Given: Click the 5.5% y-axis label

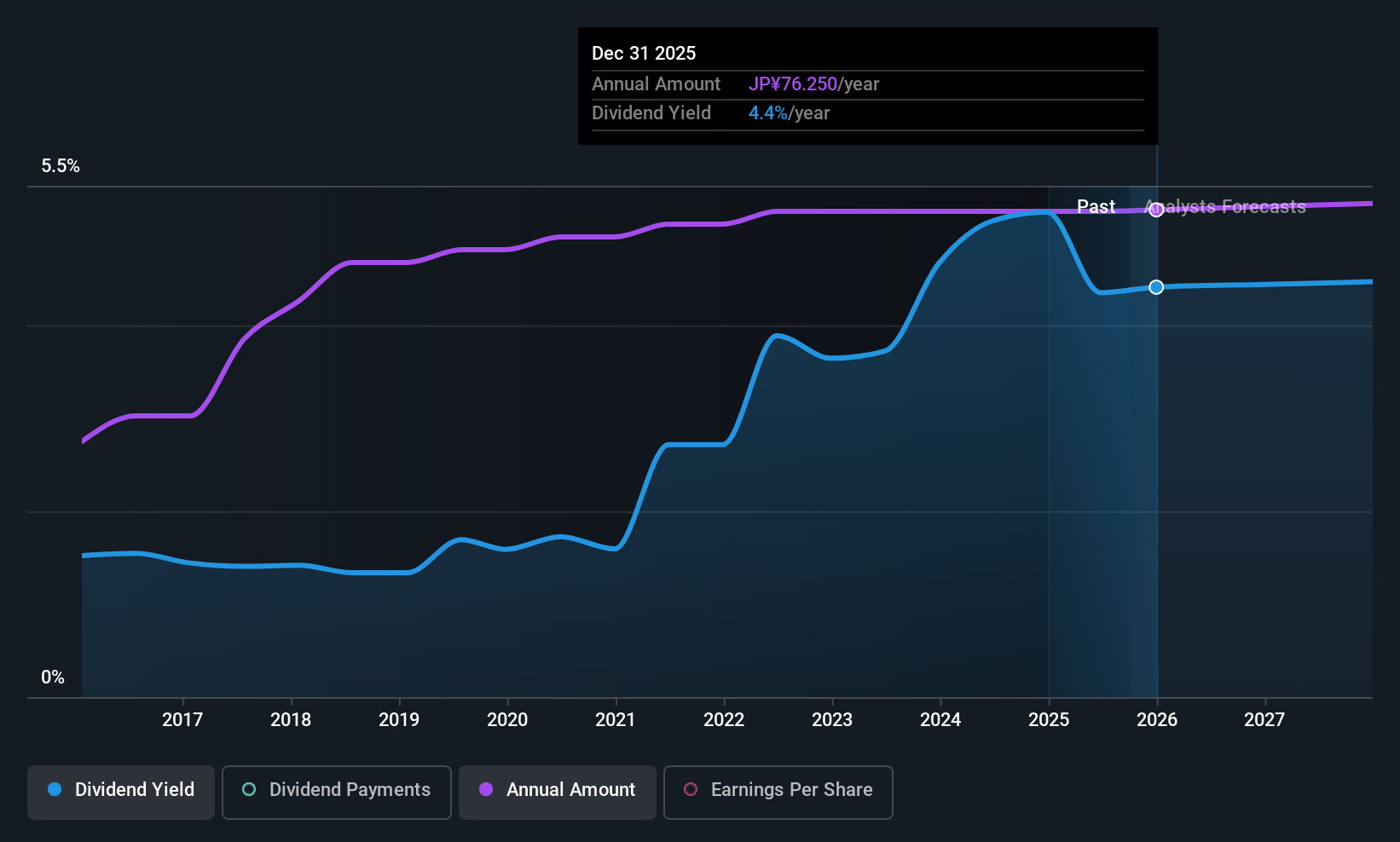Looking at the screenshot, I should click(61, 165).
